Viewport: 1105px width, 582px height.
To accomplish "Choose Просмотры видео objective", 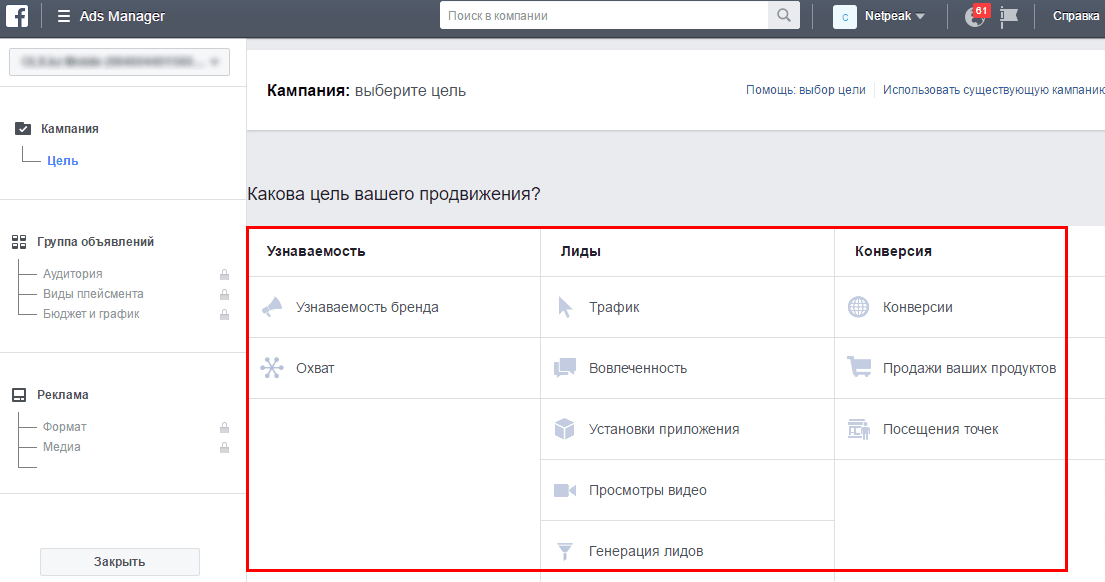I will tap(647, 490).
